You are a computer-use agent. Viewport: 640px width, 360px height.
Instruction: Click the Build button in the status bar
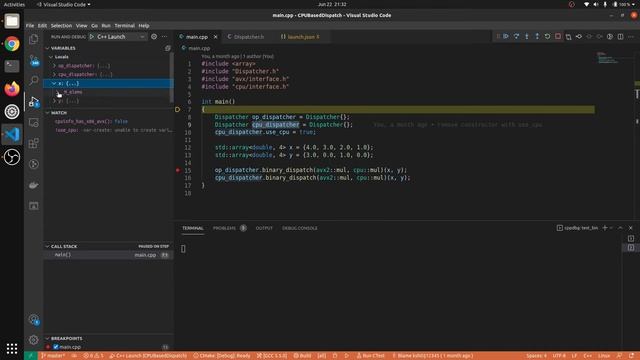(302, 356)
